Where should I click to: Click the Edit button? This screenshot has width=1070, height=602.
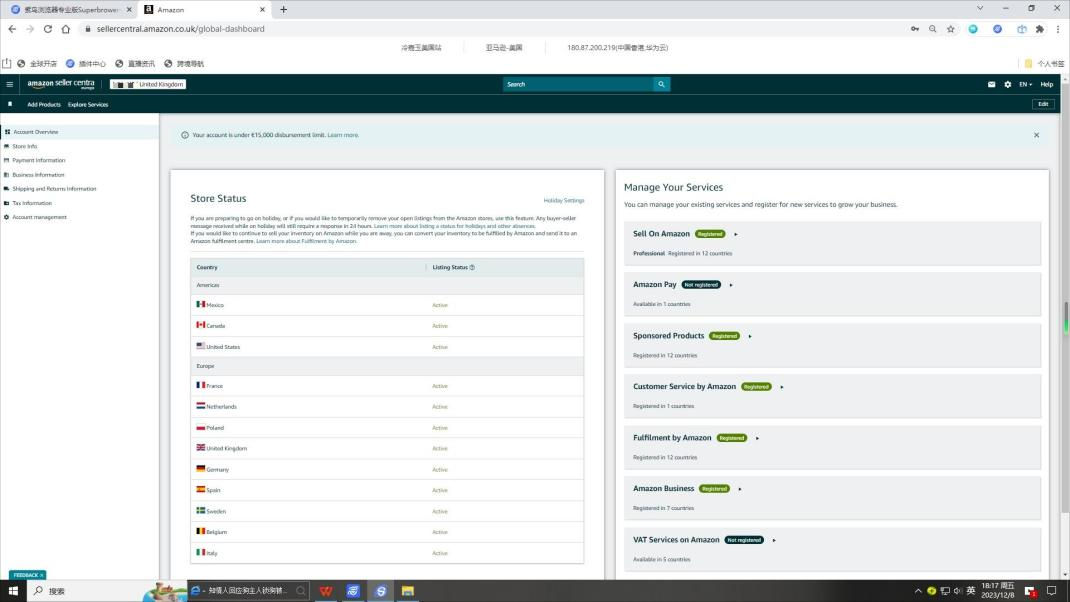point(1043,104)
